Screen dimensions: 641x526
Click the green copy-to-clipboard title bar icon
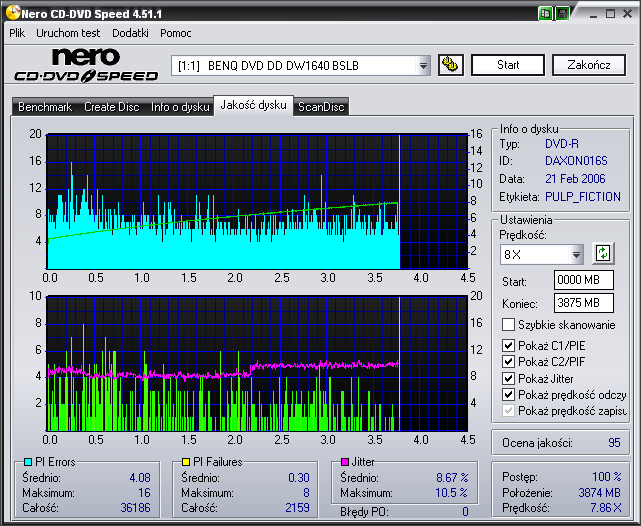click(545, 13)
